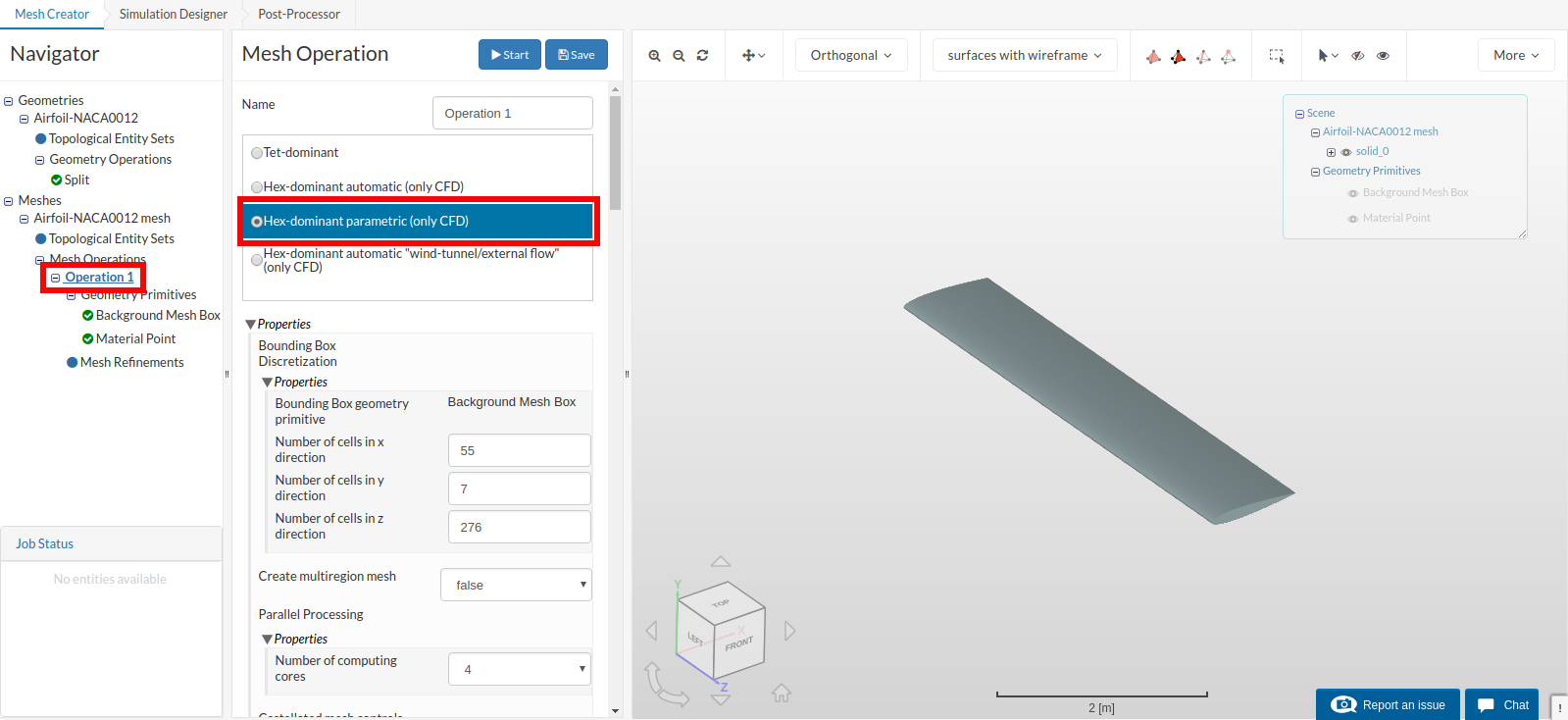This screenshot has width=1568, height=720.
Task: Select the second red tetrahedron pick-mode icon with black nodes
Action: 1178,56
